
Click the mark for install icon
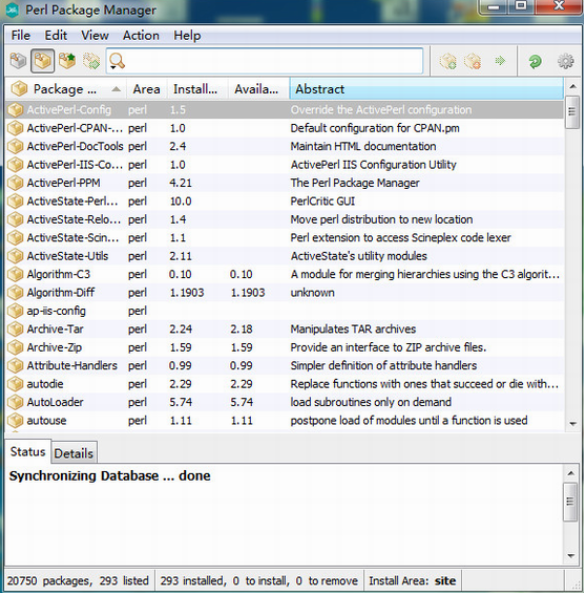[x=448, y=61]
